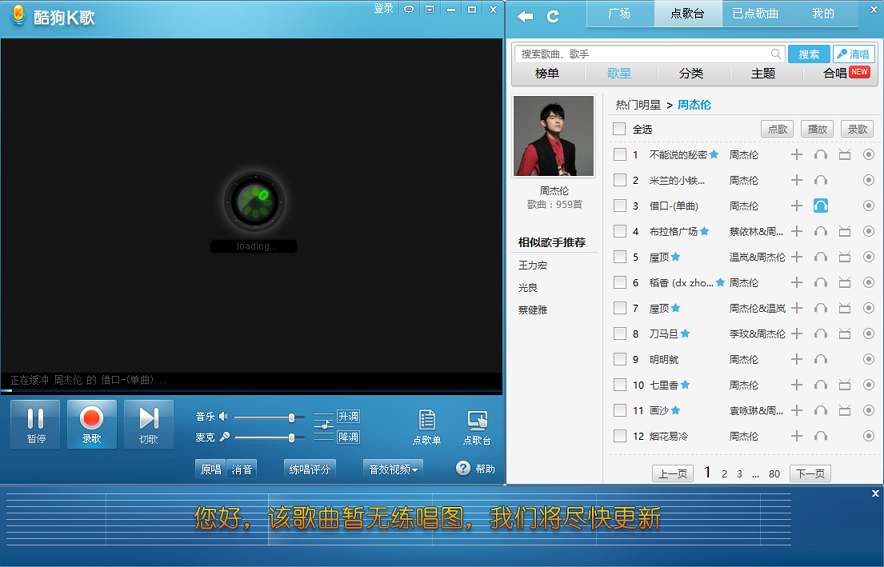Click the MV television icon for 布拉格广场
Image resolution: width=884 pixels, height=567 pixels.
[845, 231]
